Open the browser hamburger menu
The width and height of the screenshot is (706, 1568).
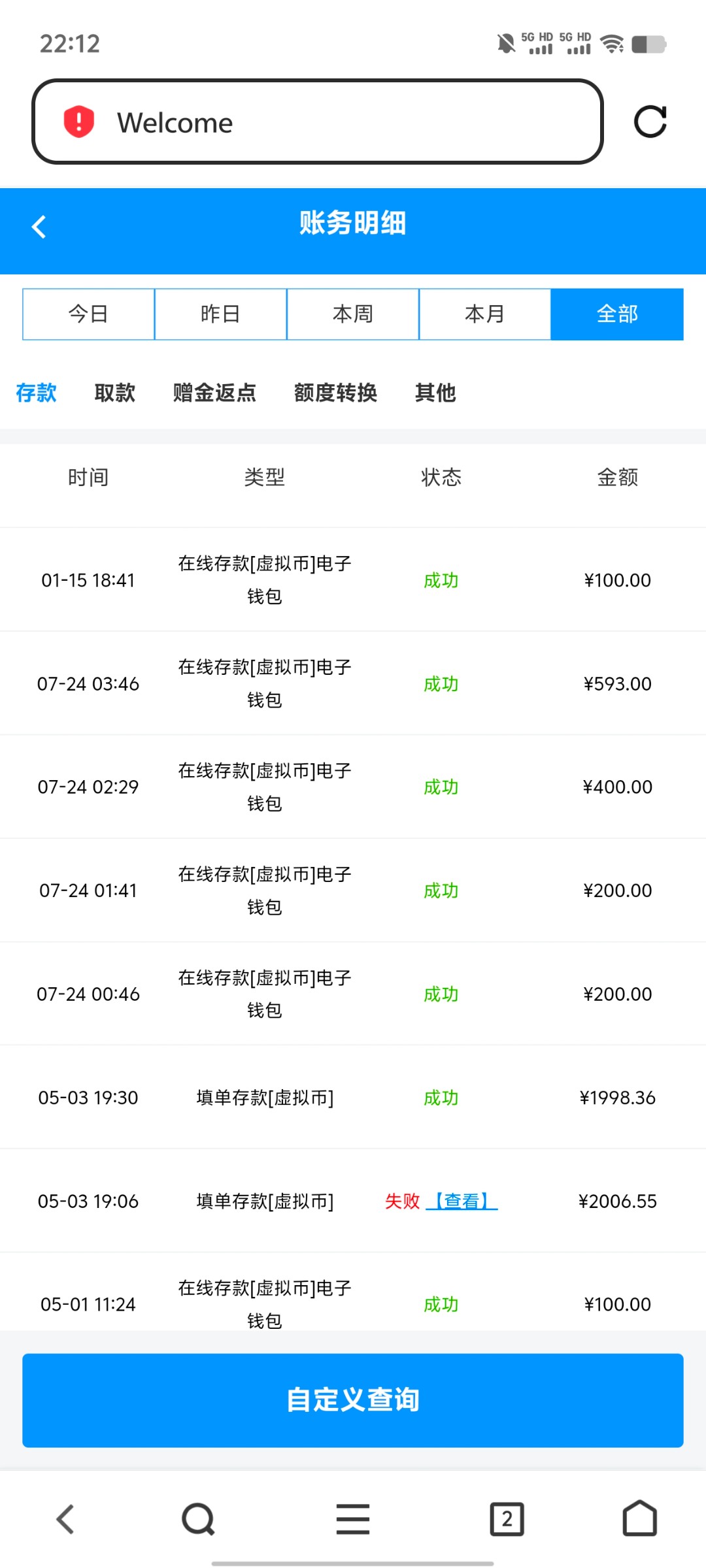coord(353,1519)
